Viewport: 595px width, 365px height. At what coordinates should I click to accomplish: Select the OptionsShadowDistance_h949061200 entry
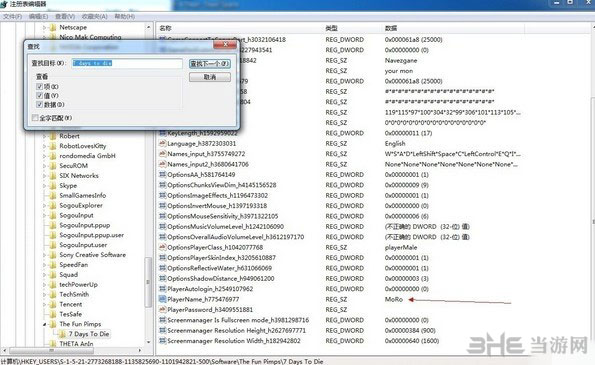coord(220,278)
